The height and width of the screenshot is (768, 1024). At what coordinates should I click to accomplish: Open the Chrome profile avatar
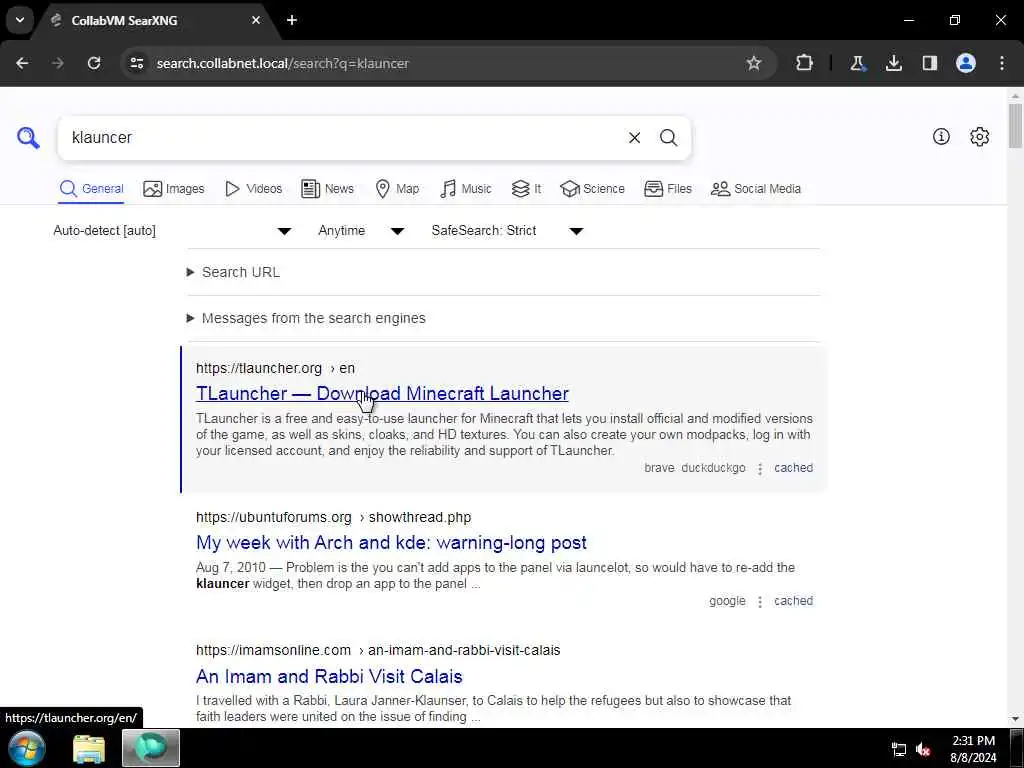(x=966, y=63)
